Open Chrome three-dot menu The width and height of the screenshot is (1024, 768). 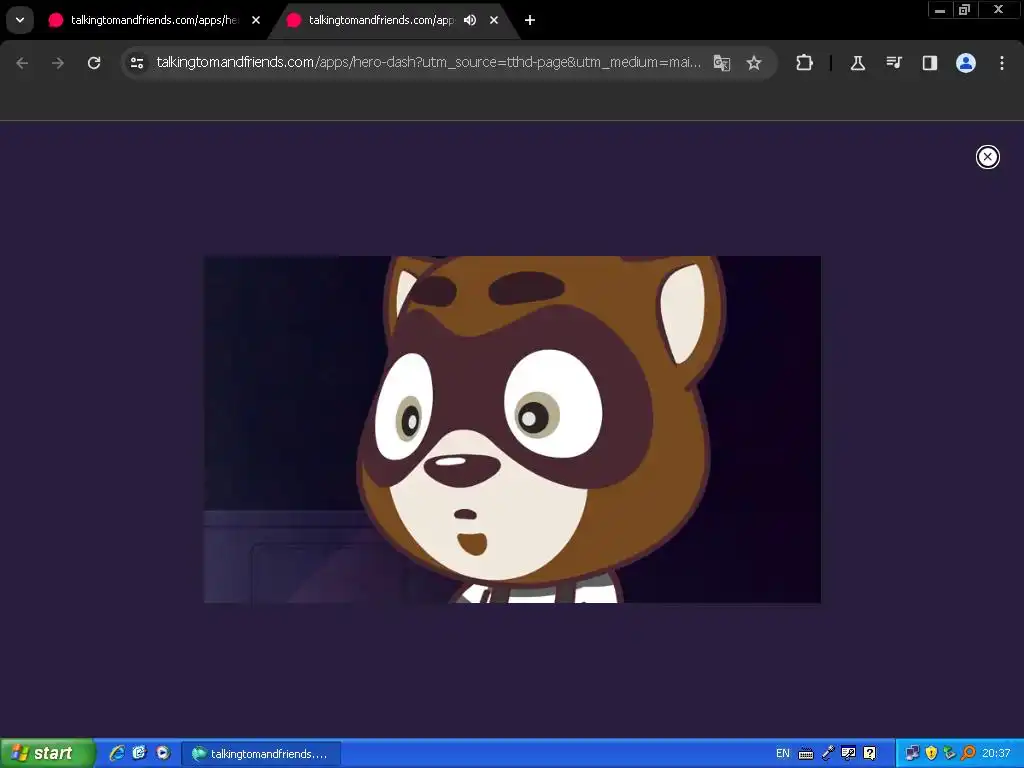[x=1002, y=63]
